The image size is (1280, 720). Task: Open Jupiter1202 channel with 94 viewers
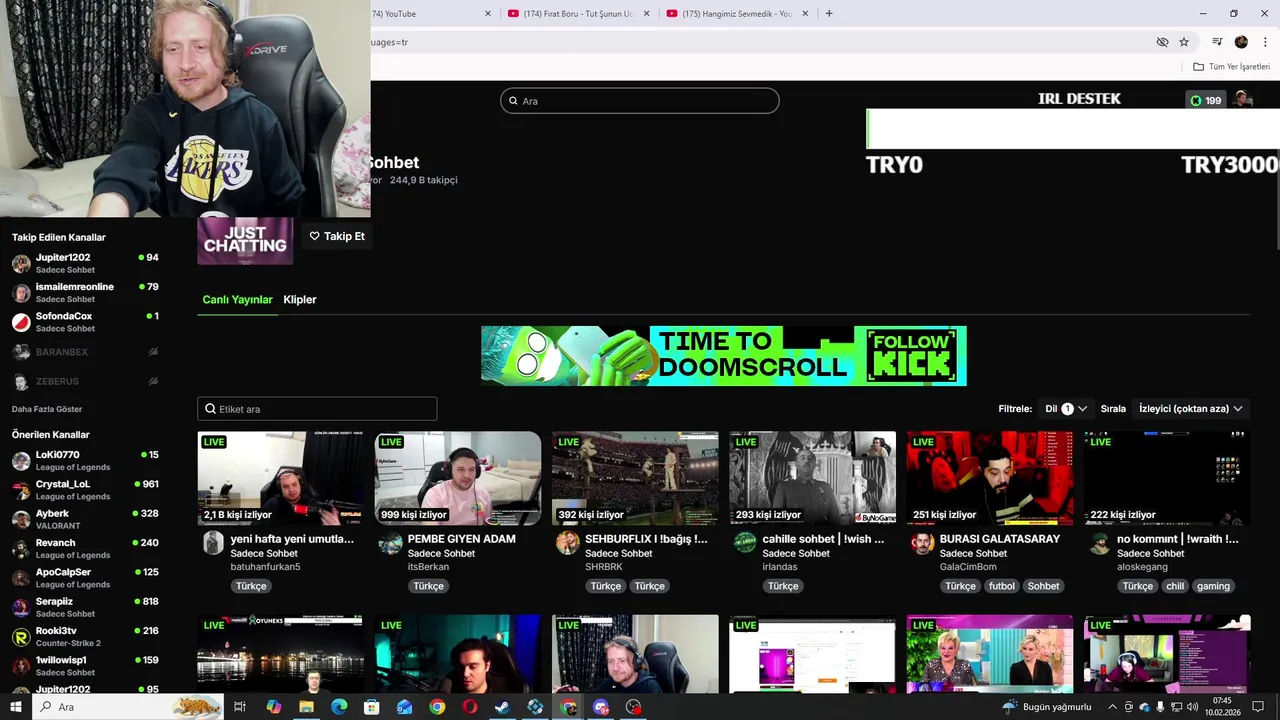pyautogui.click(x=85, y=263)
